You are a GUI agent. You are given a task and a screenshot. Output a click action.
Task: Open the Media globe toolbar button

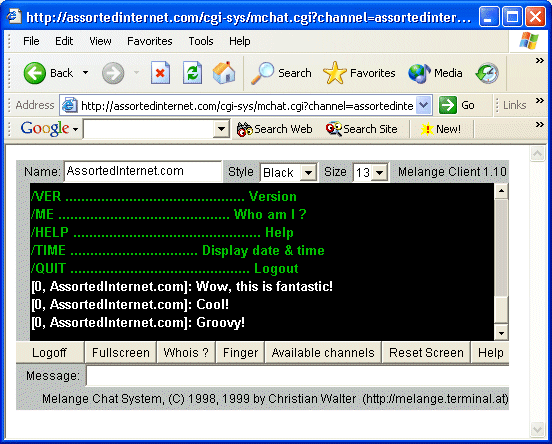click(x=435, y=73)
